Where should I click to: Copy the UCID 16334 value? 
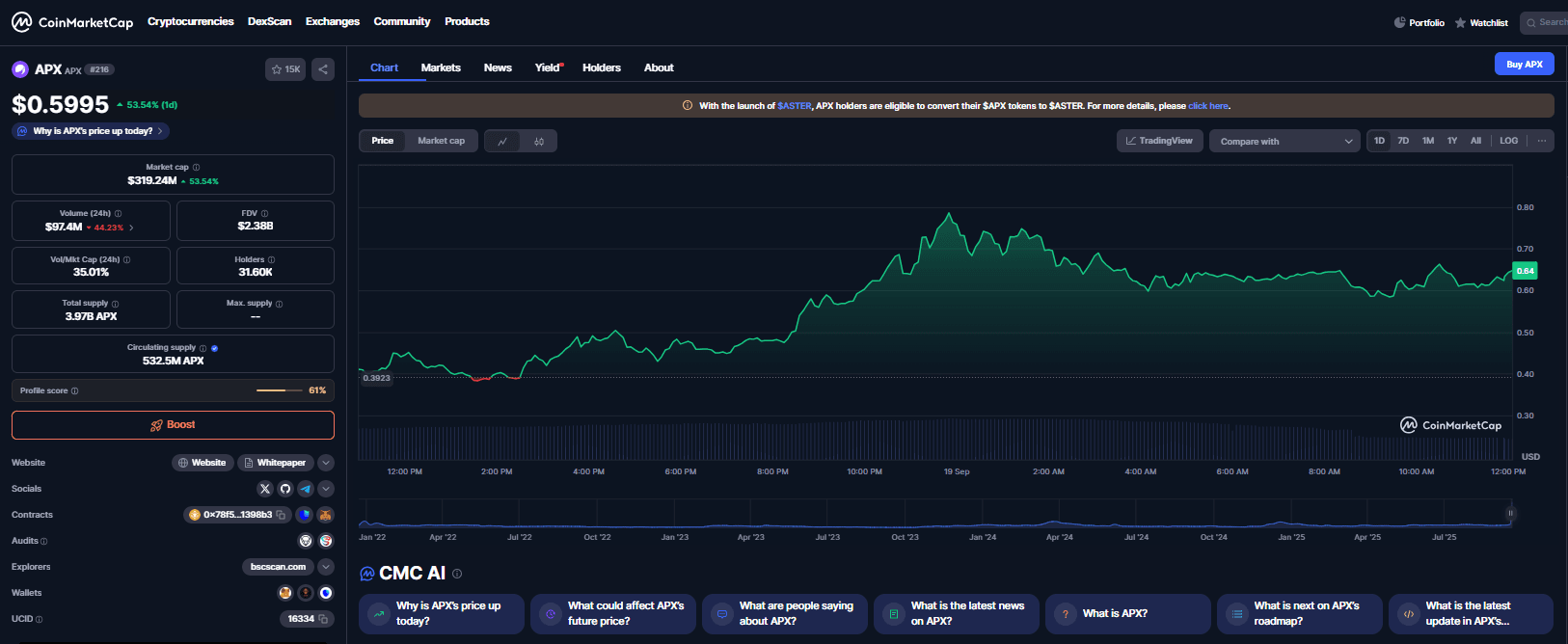click(x=323, y=619)
